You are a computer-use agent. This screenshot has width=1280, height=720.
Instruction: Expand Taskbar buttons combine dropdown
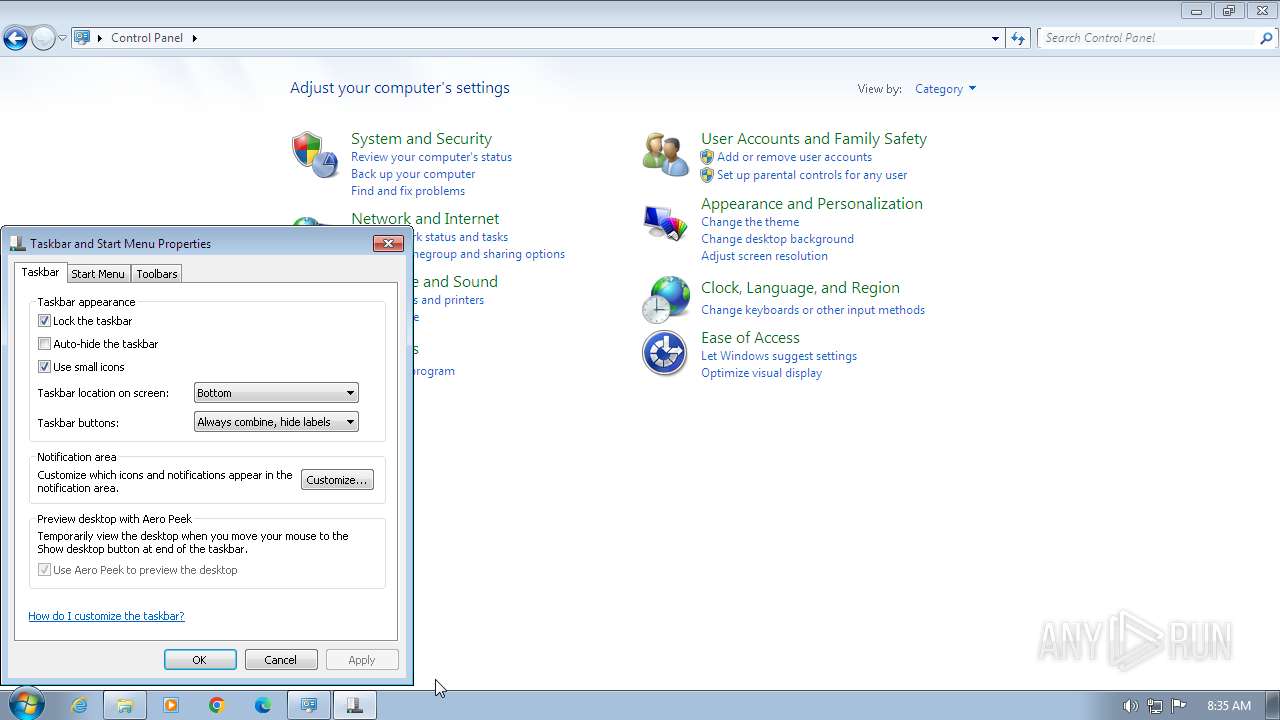(276, 422)
